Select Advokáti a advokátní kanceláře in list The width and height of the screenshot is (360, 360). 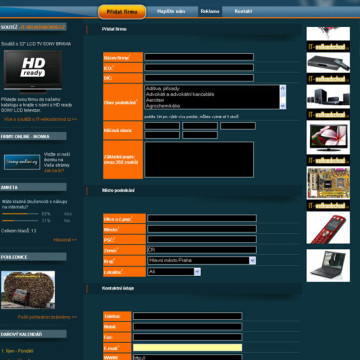coord(180,94)
